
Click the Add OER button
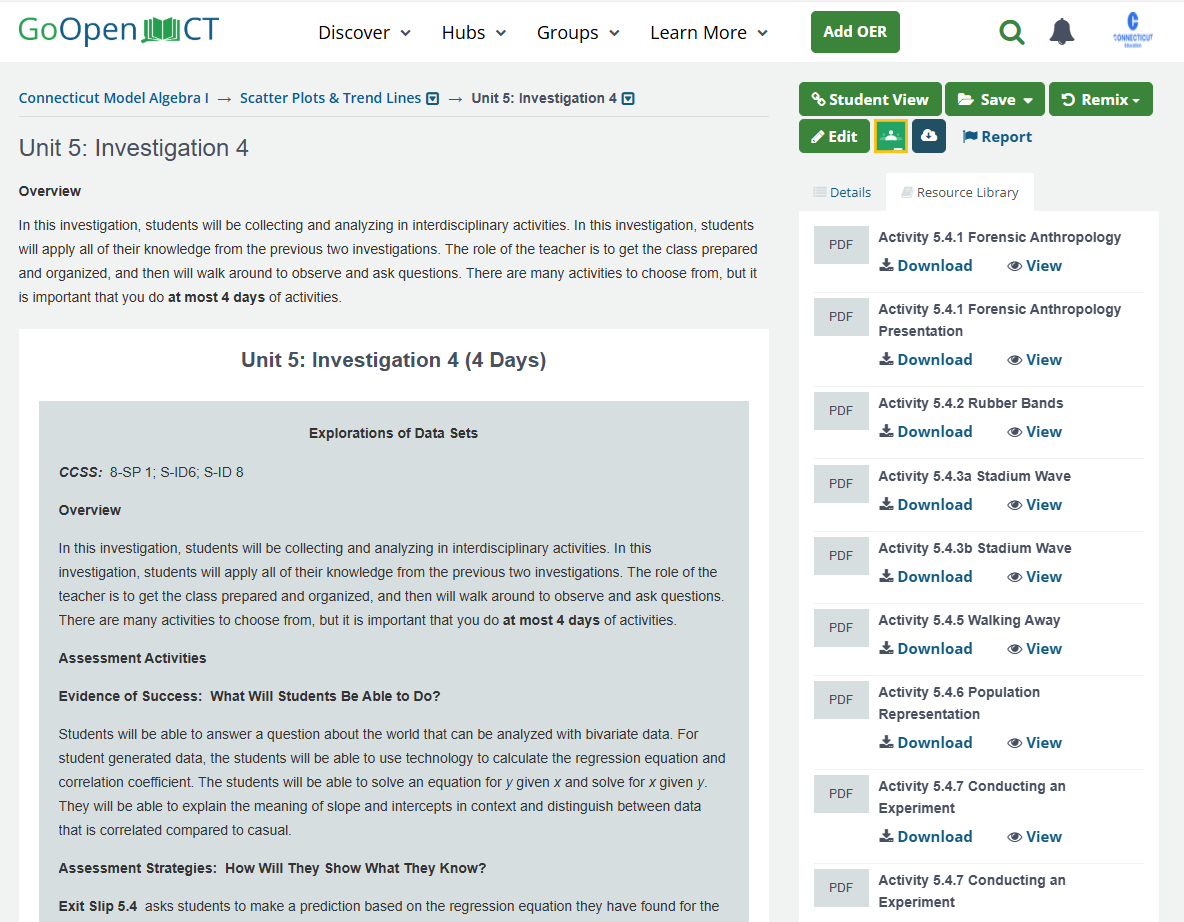point(855,32)
